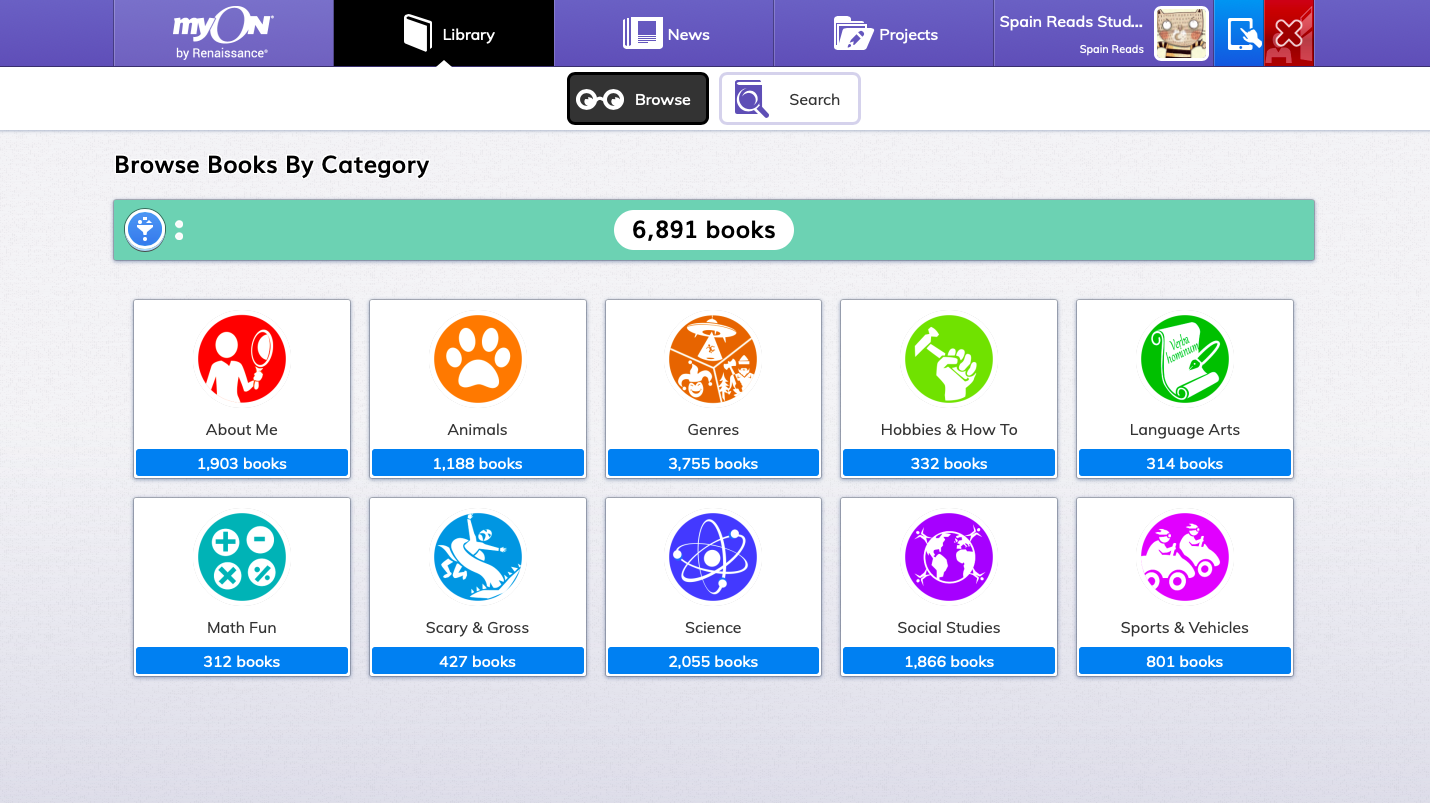The width and height of the screenshot is (1430, 803).
Task: Open the Math Fun symbols icon
Action: [242, 557]
